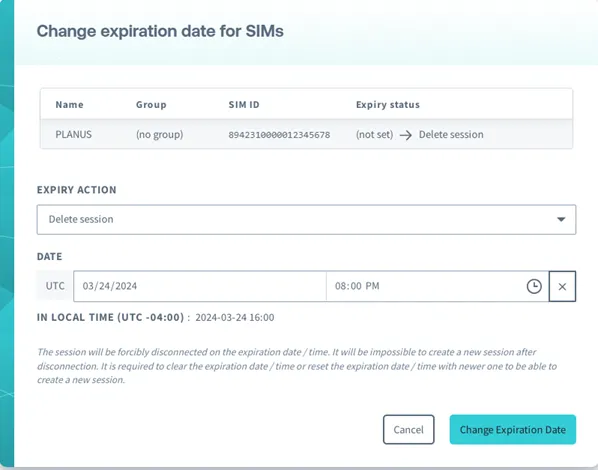Click the Group column header

[151, 105]
